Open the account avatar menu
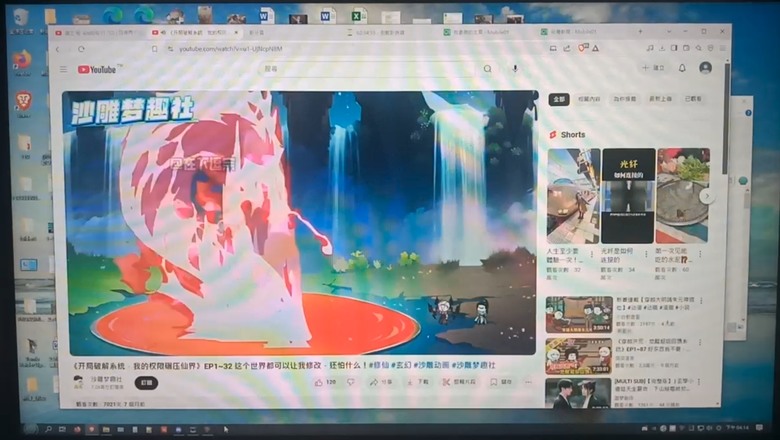This screenshot has width=780, height=440. pyautogui.click(x=705, y=68)
